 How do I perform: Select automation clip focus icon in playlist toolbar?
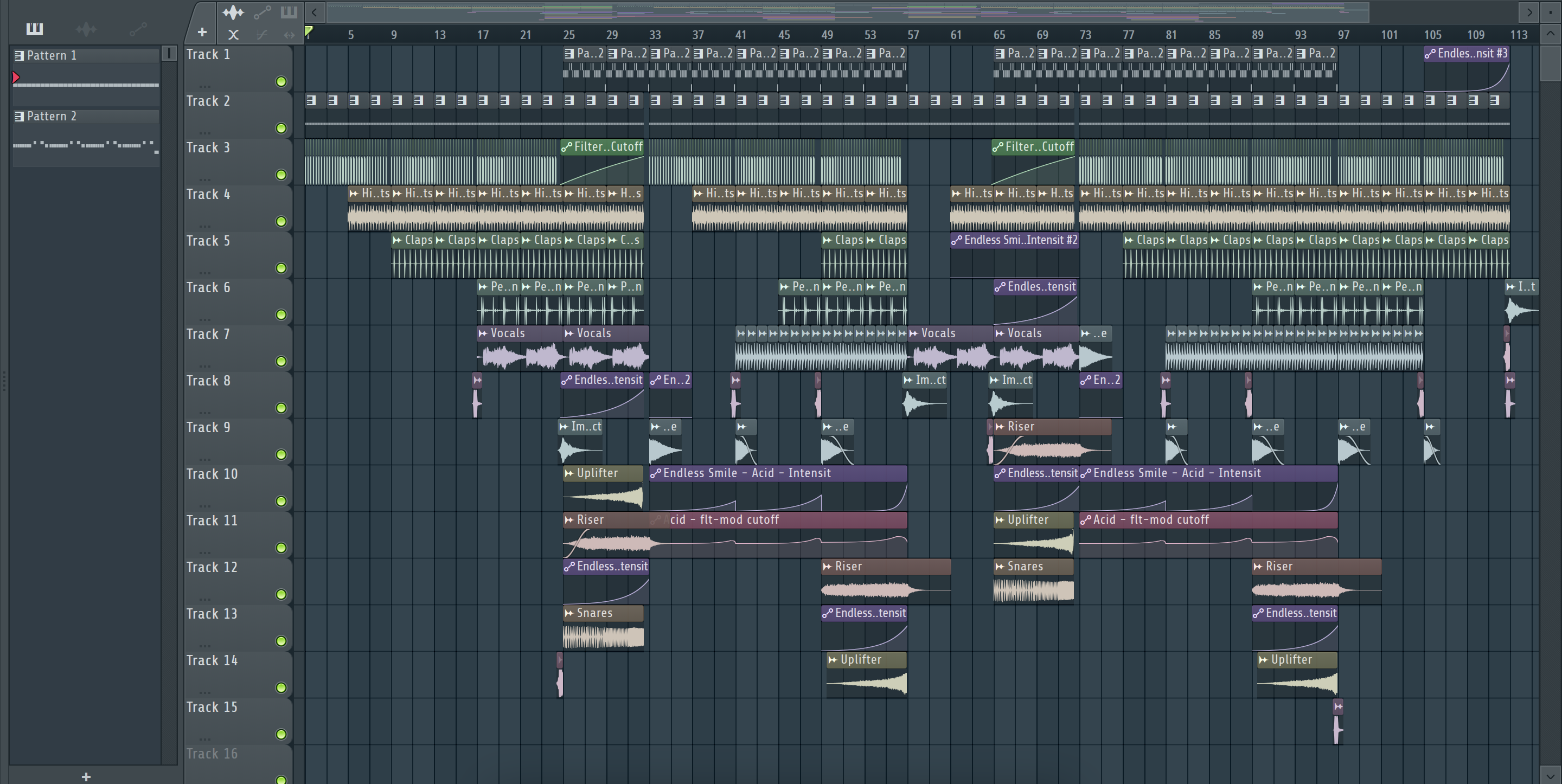[262, 12]
